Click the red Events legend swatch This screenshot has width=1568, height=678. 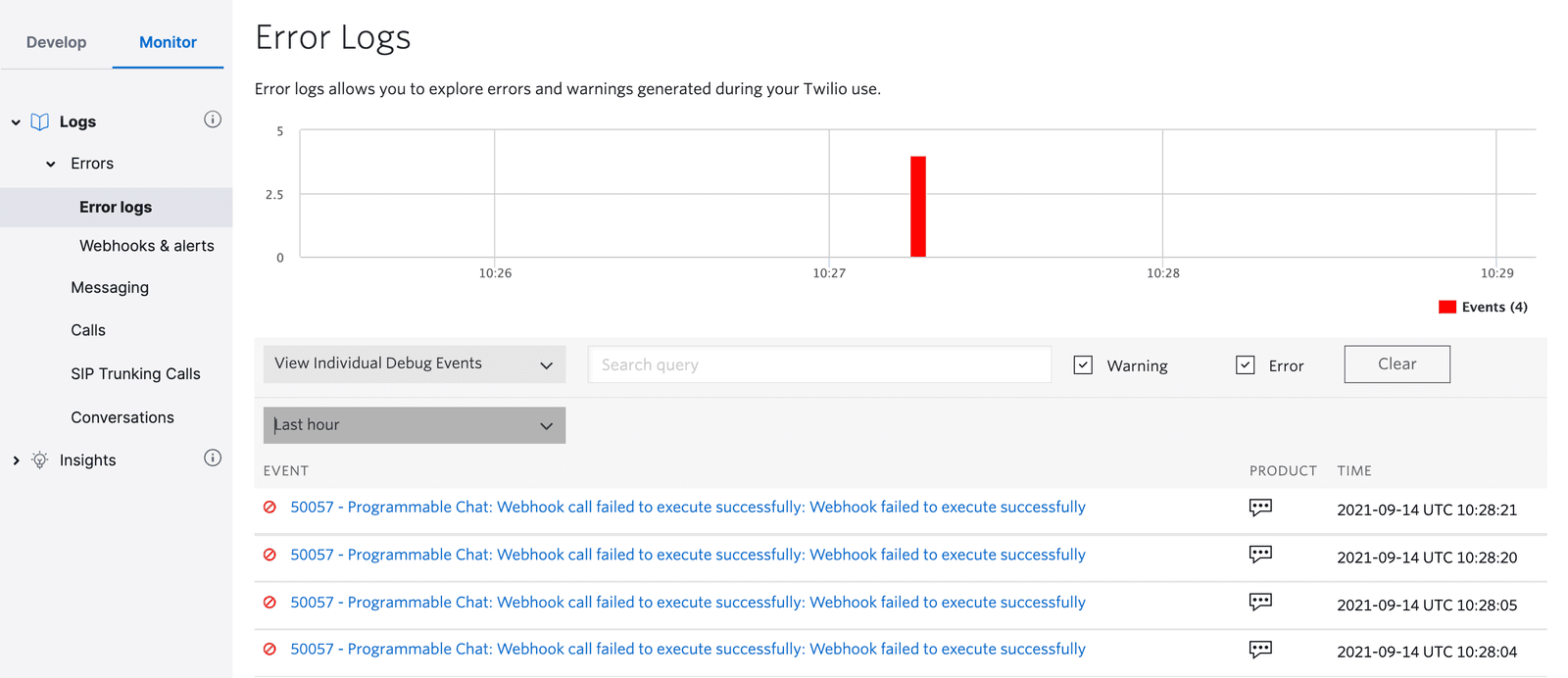1446,306
